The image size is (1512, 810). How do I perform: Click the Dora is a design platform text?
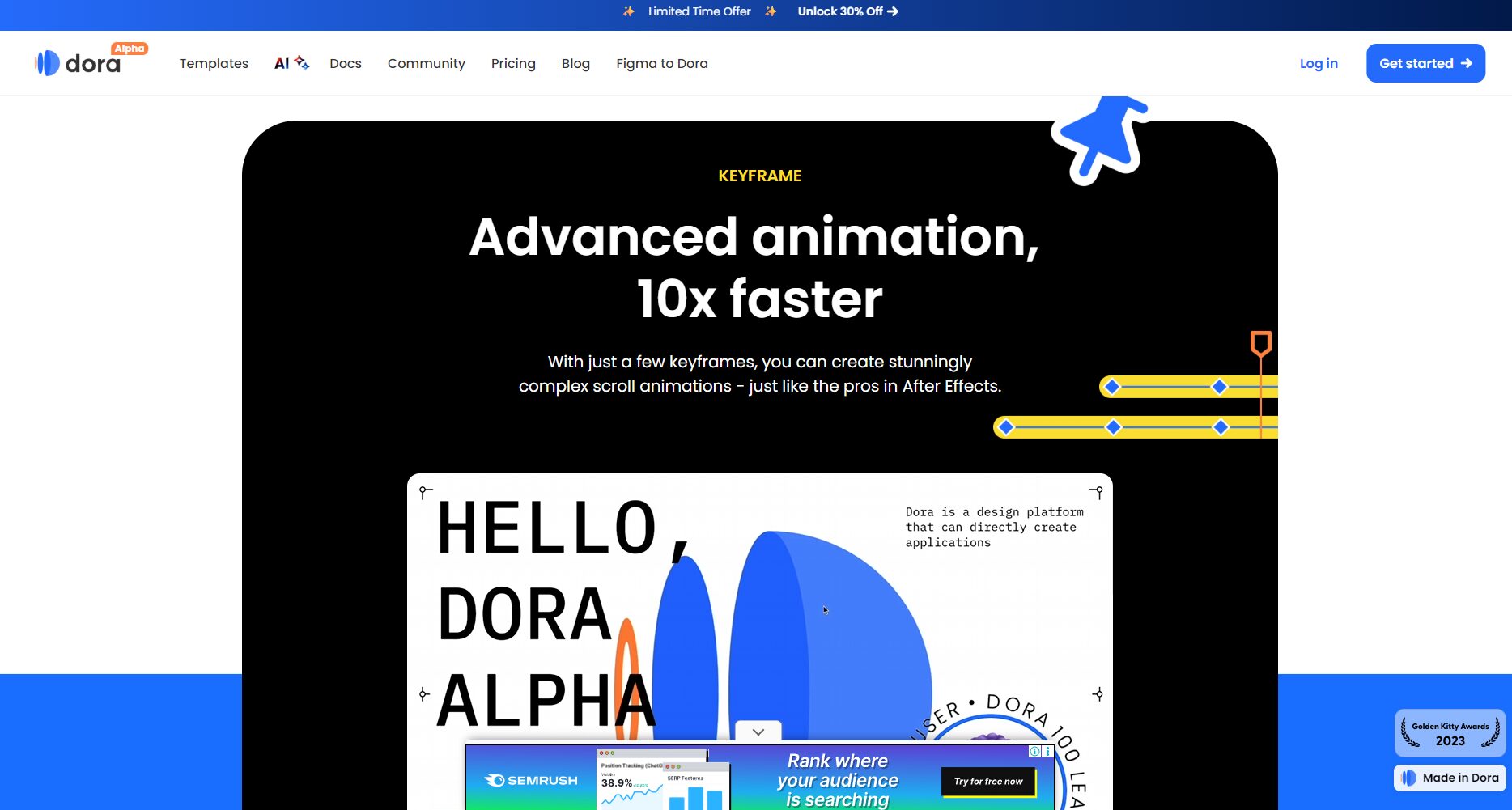[995, 527]
